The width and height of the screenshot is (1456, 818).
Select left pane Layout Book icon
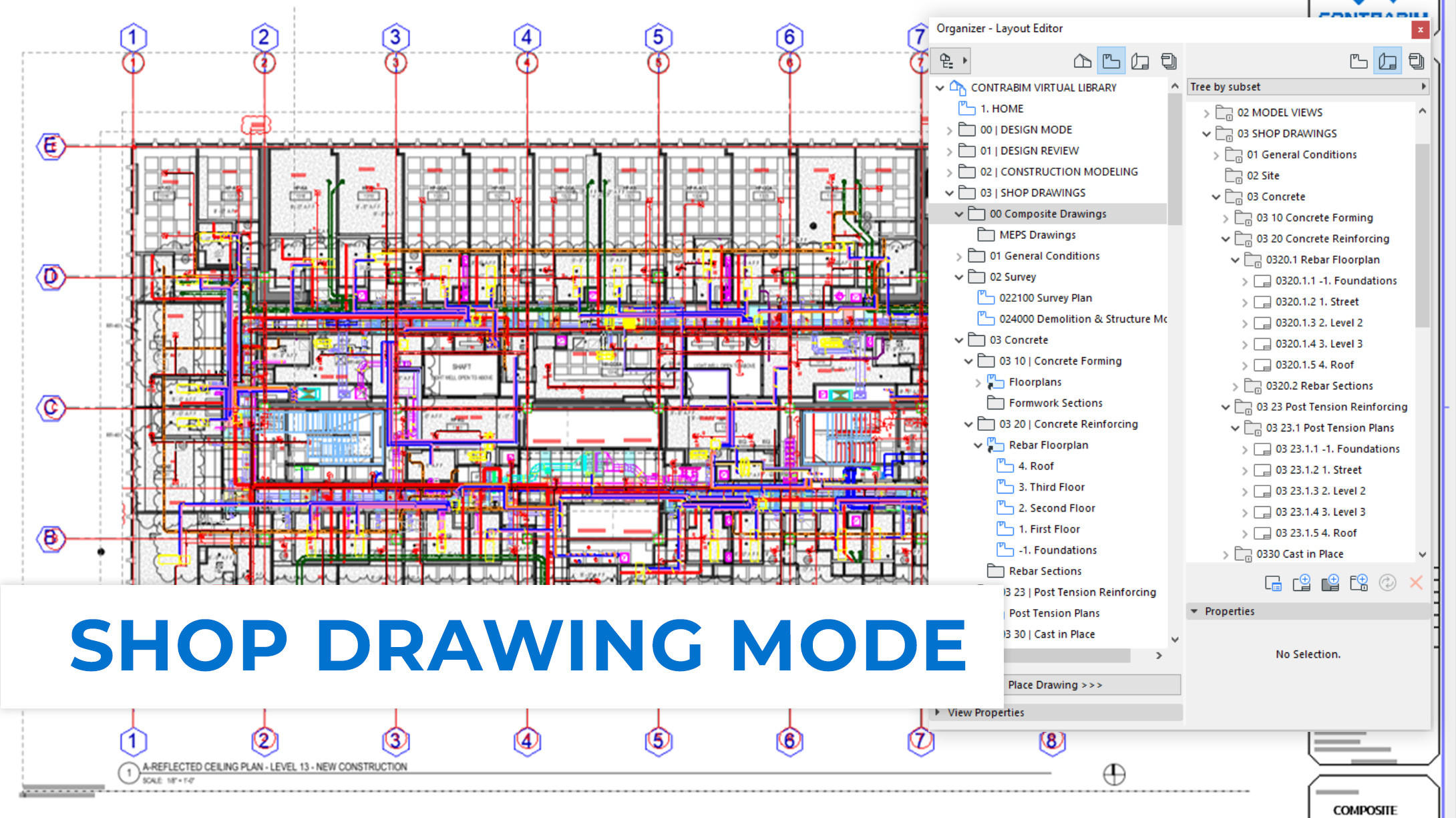(1140, 61)
